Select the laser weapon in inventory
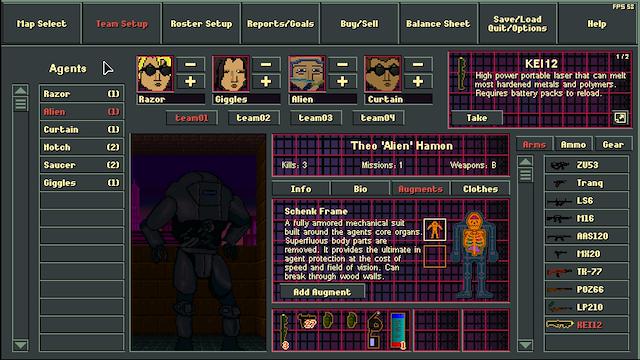 [284, 330]
